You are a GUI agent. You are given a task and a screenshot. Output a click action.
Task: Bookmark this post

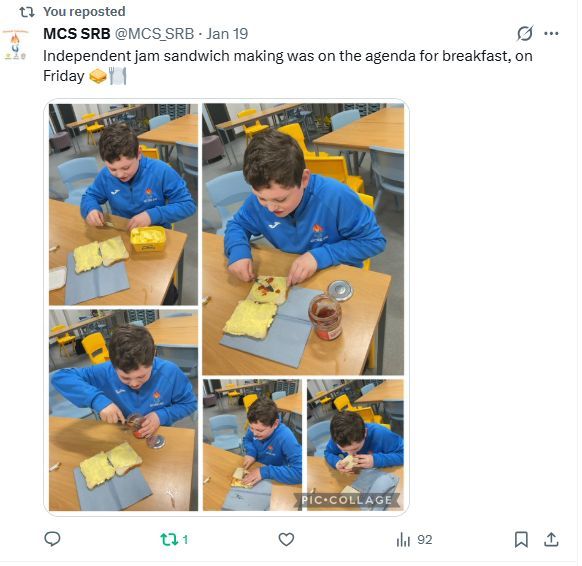(x=521, y=539)
